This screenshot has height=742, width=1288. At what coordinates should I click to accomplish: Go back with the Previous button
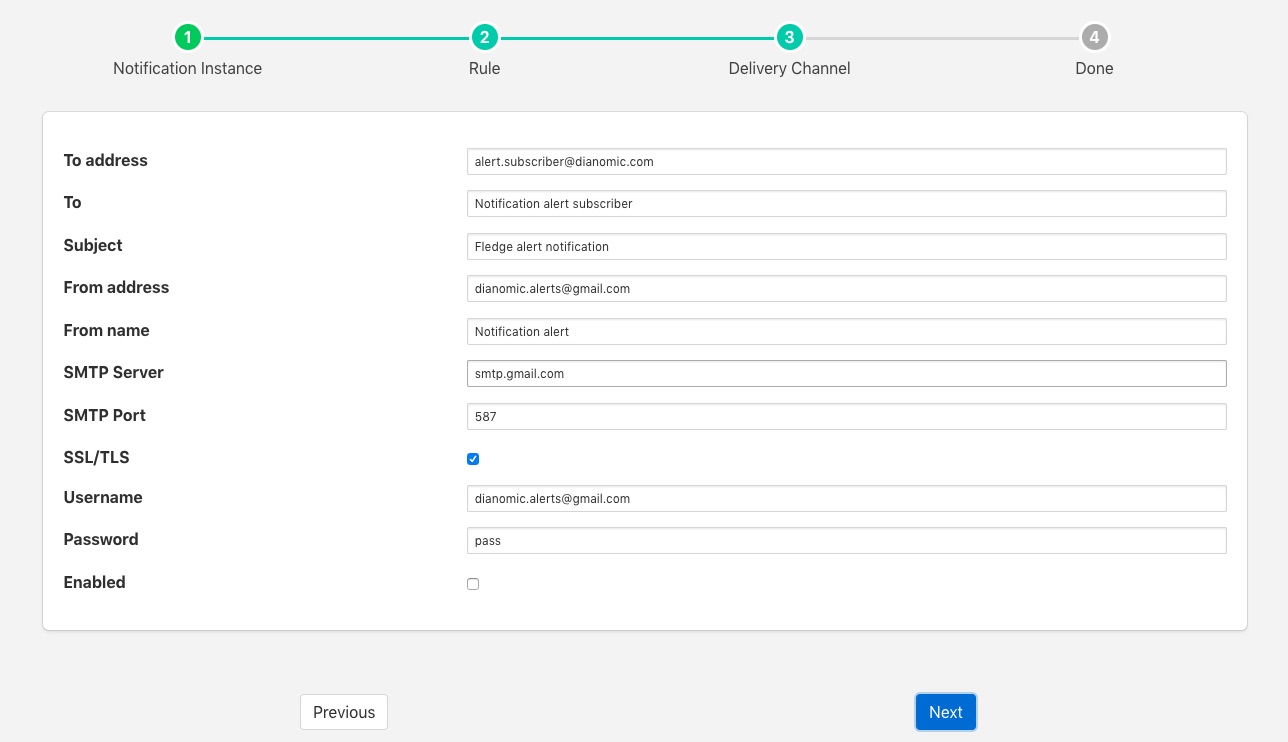pyautogui.click(x=343, y=712)
